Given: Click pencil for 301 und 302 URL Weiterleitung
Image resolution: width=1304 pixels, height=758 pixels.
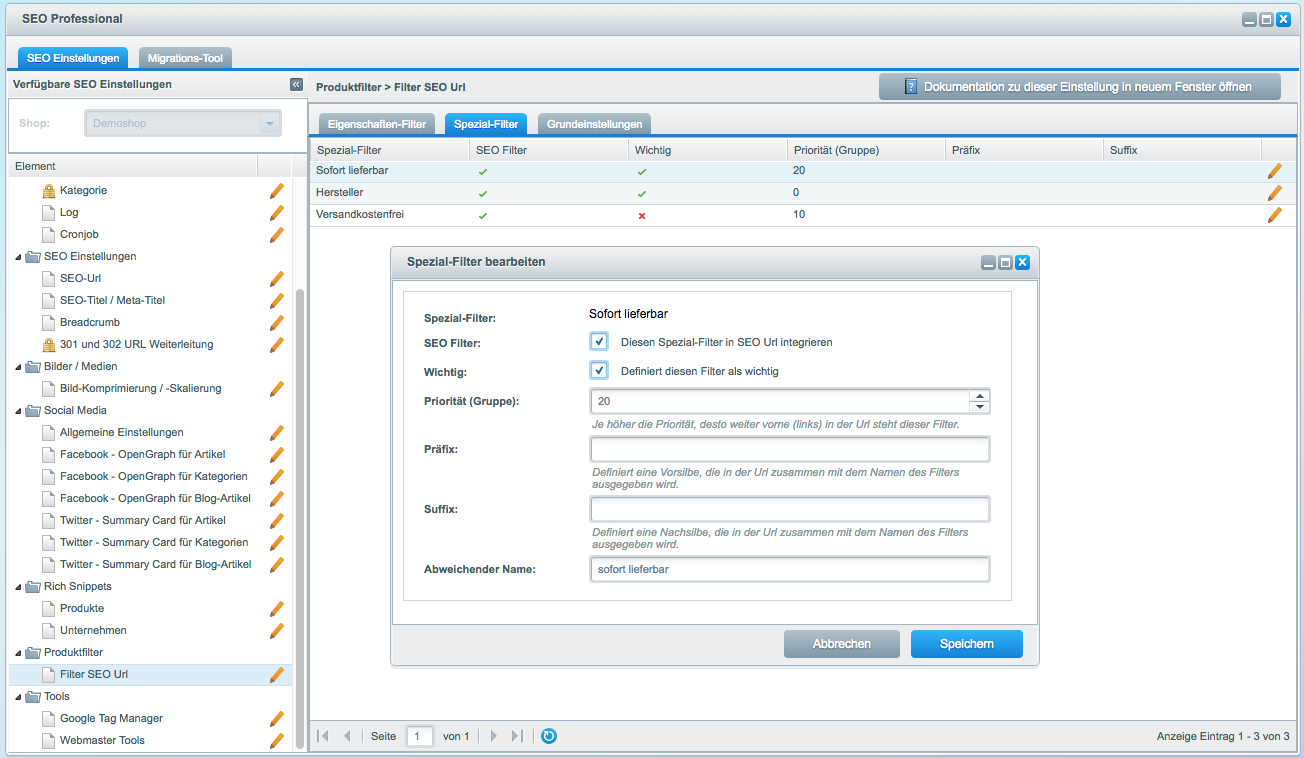Looking at the screenshot, I should 277,344.
